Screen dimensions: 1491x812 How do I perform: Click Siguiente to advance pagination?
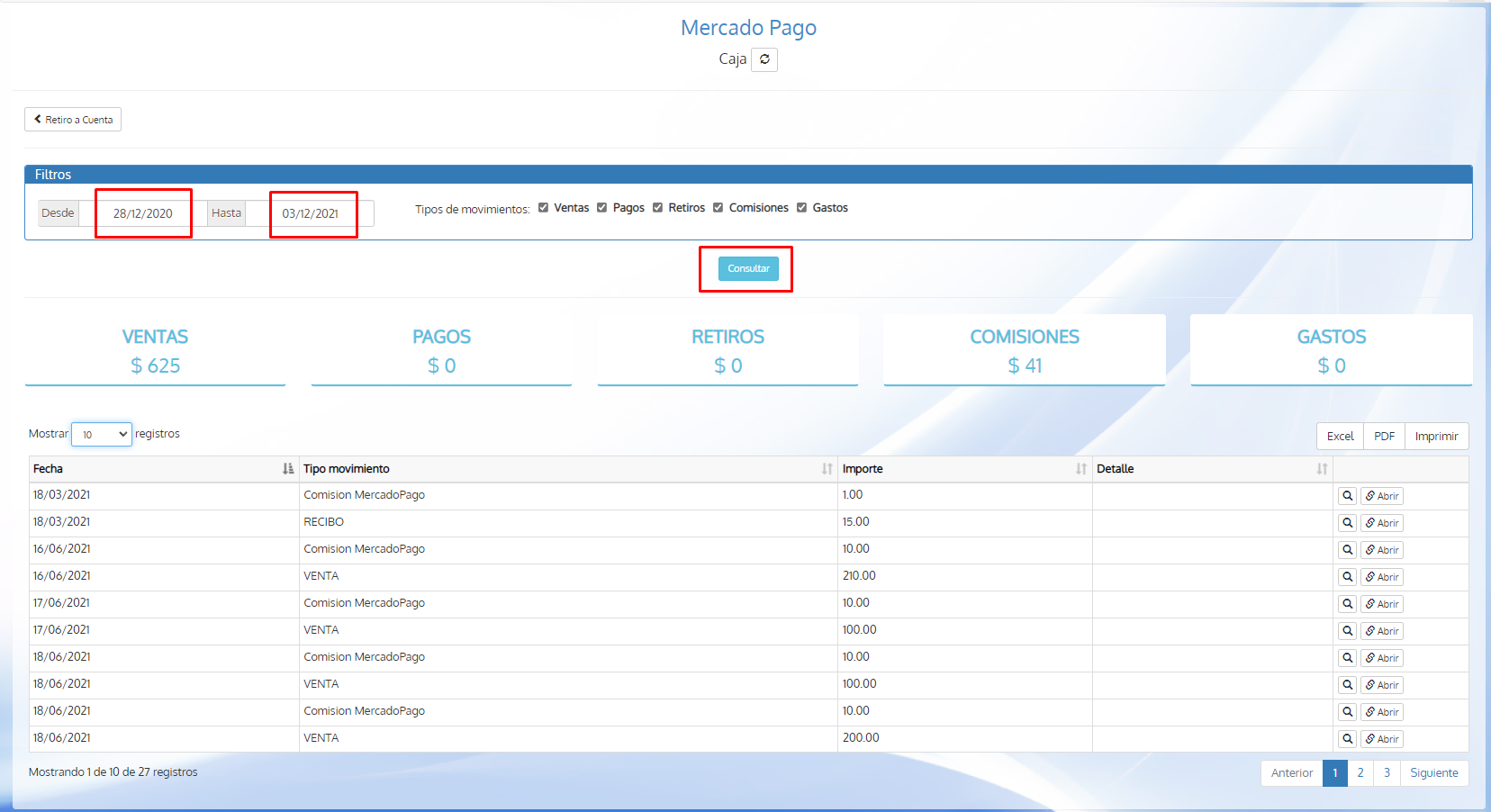tap(1434, 772)
